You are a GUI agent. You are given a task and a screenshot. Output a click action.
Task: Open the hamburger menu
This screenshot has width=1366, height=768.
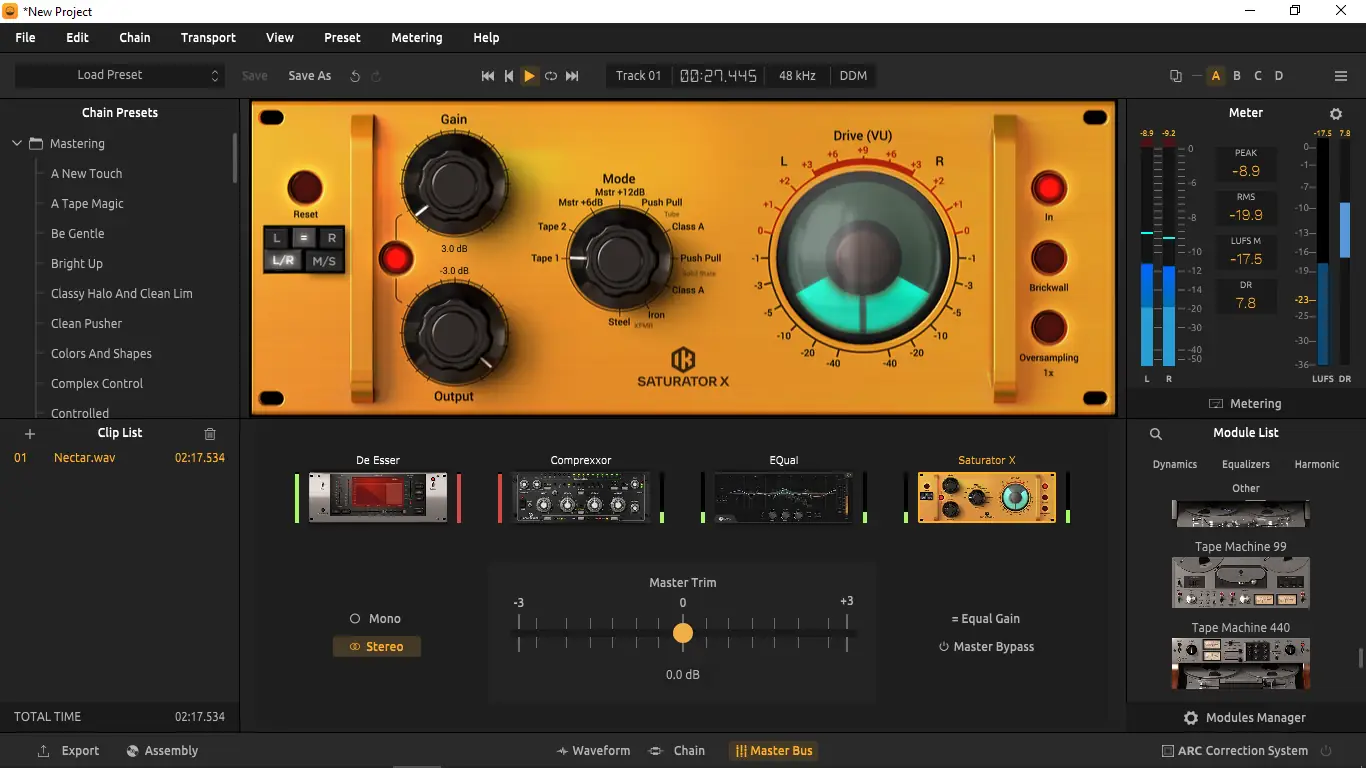[x=1340, y=75]
